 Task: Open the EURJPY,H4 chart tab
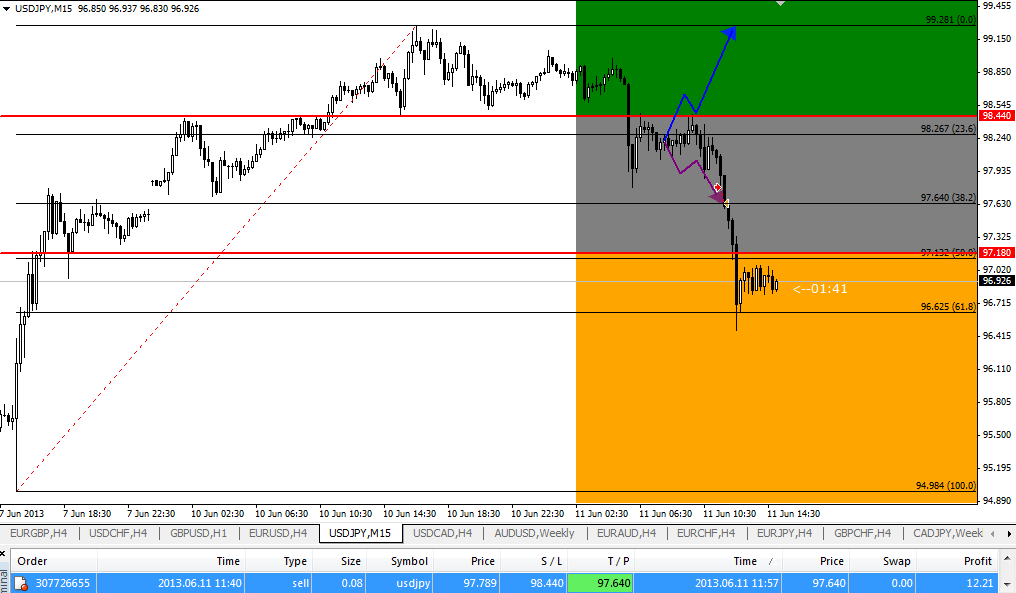tap(784, 533)
